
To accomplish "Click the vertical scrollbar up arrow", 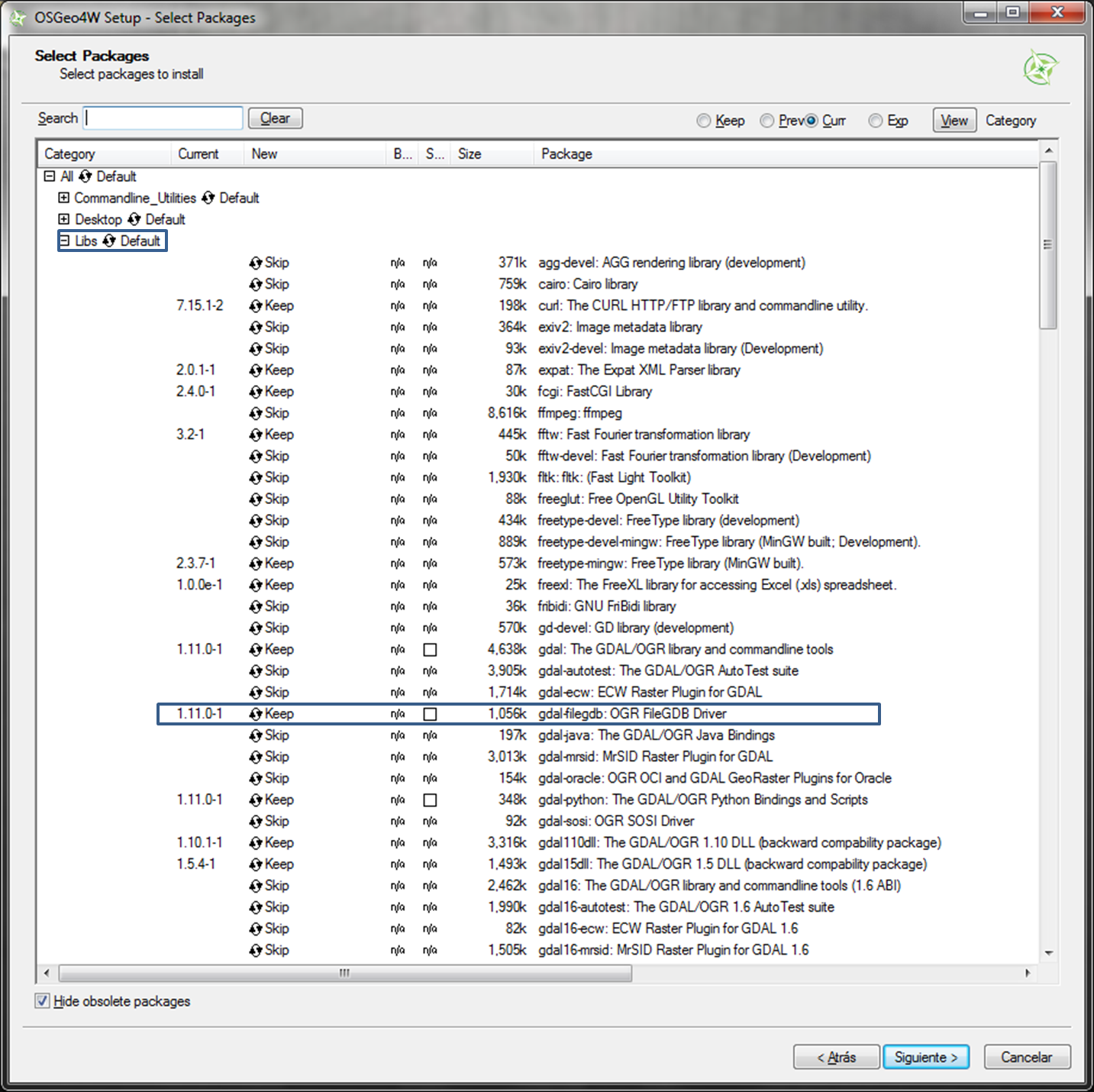I will click(1049, 150).
